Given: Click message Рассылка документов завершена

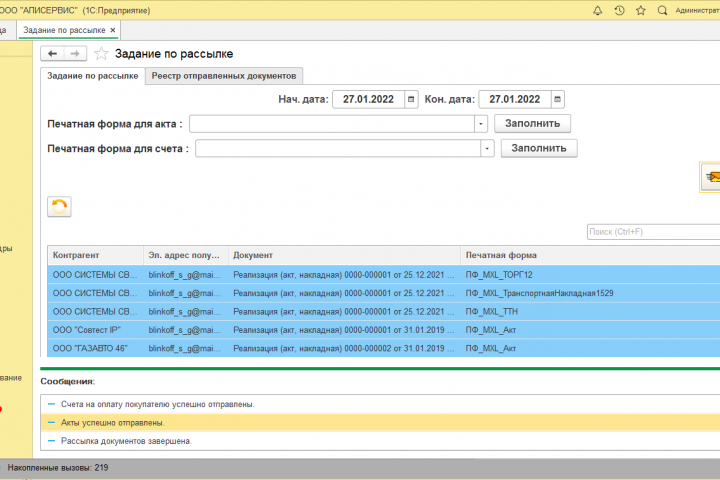Looking at the screenshot, I should [x=126, y=441].
